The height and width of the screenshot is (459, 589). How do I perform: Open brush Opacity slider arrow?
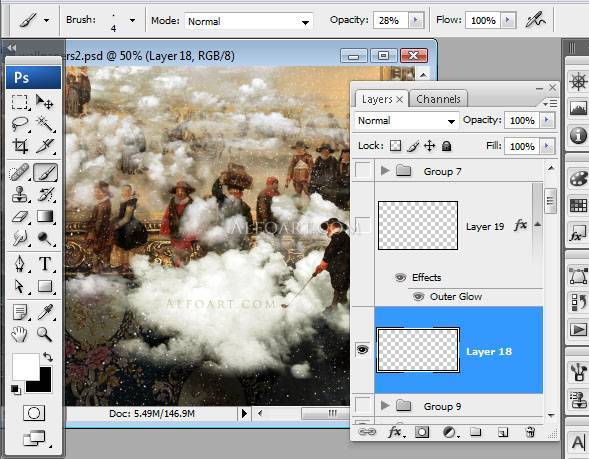click(x=416, y=20)
